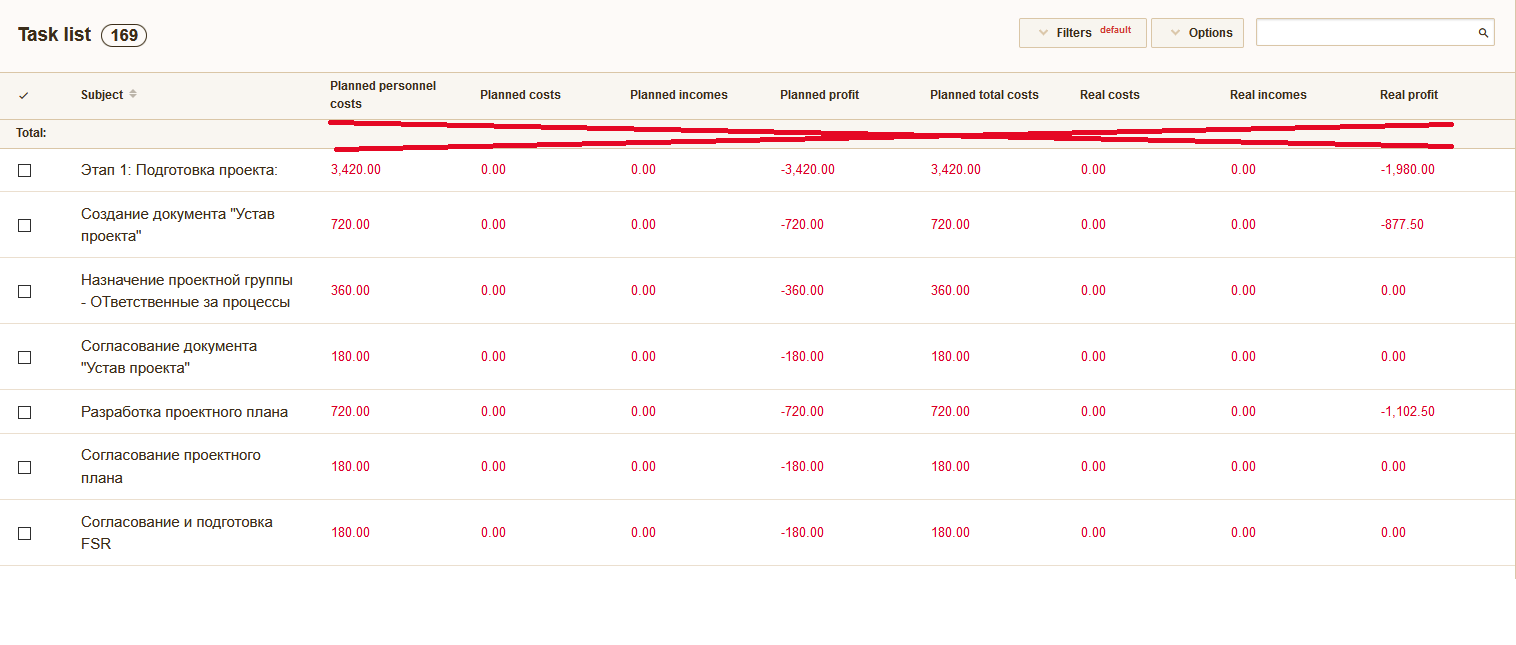Click the -360.00 planned profit value
Viewport: 1516px width, 645px height.
coord(803,291)
